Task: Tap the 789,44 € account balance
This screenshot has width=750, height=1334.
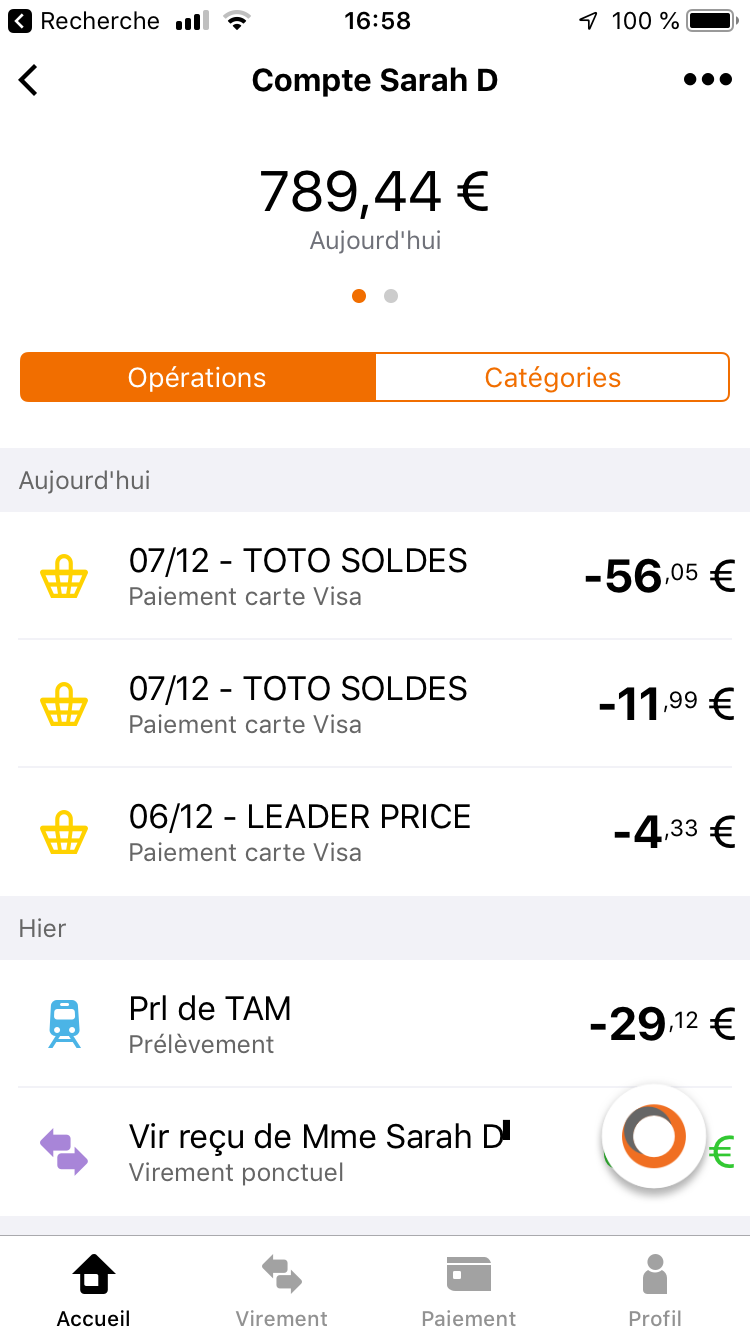Action: [x=374, y=191]
